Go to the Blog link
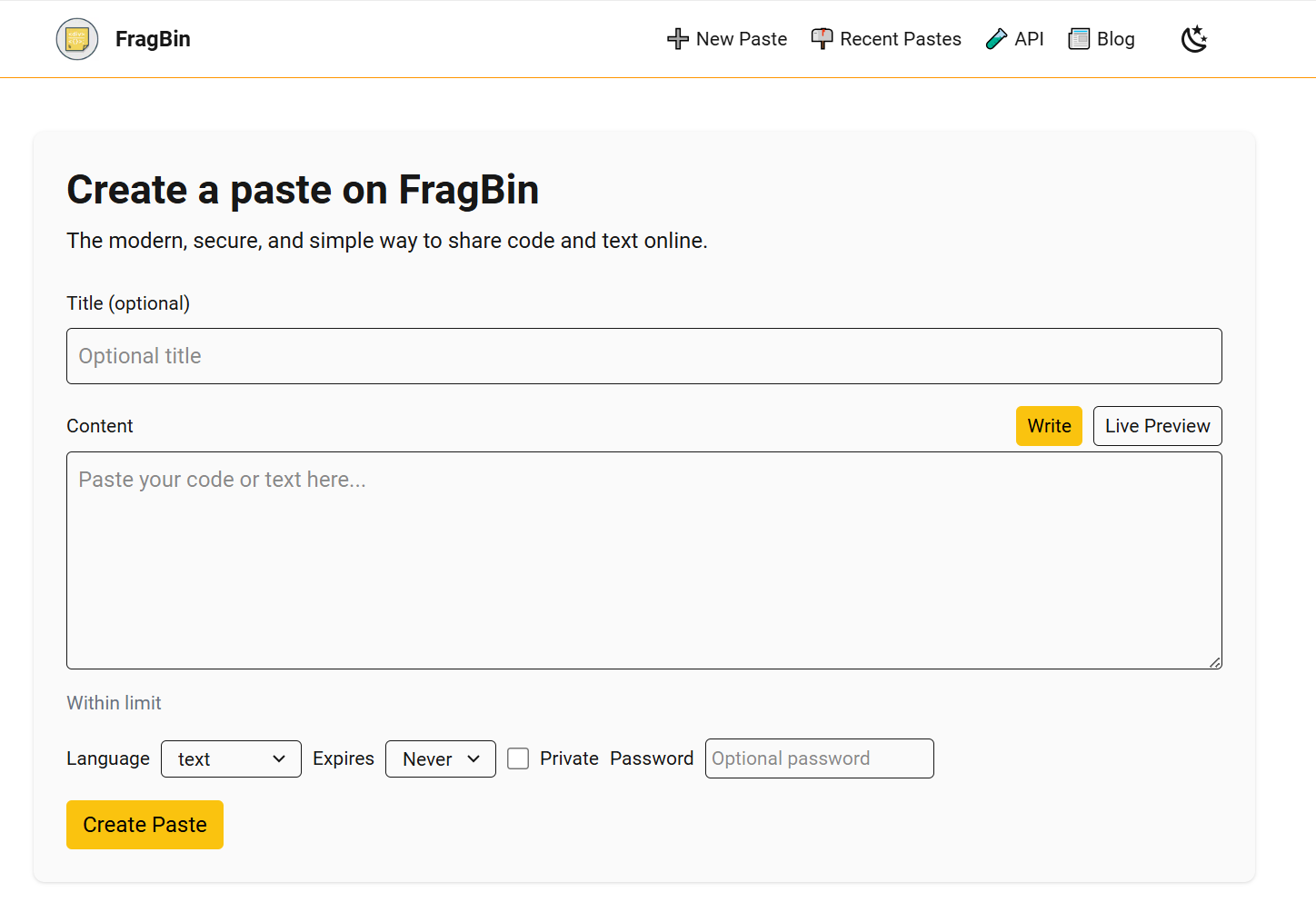Viewport: 1316px width, 902px height. [x=1115, y=39]
